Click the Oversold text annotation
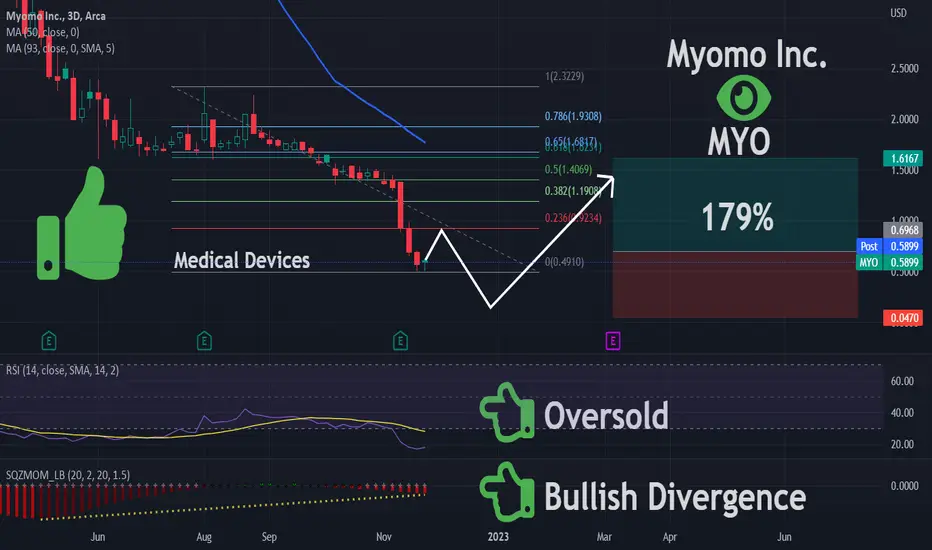932x550 pixels. click(606, 415)
